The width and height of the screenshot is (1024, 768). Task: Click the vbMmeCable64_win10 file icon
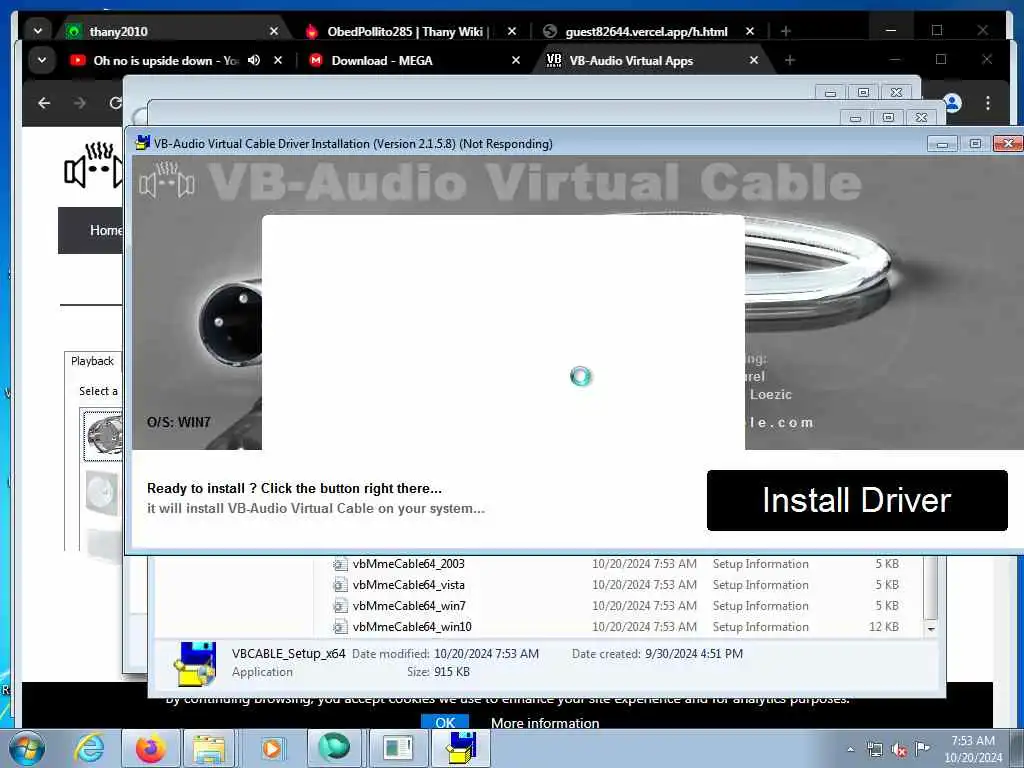(340, 626)
